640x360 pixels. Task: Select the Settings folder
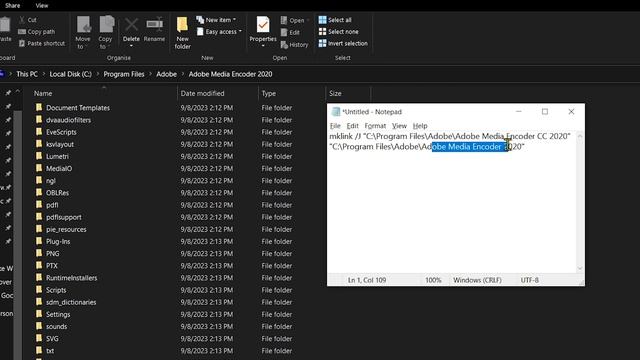click(x=58, y=314)
